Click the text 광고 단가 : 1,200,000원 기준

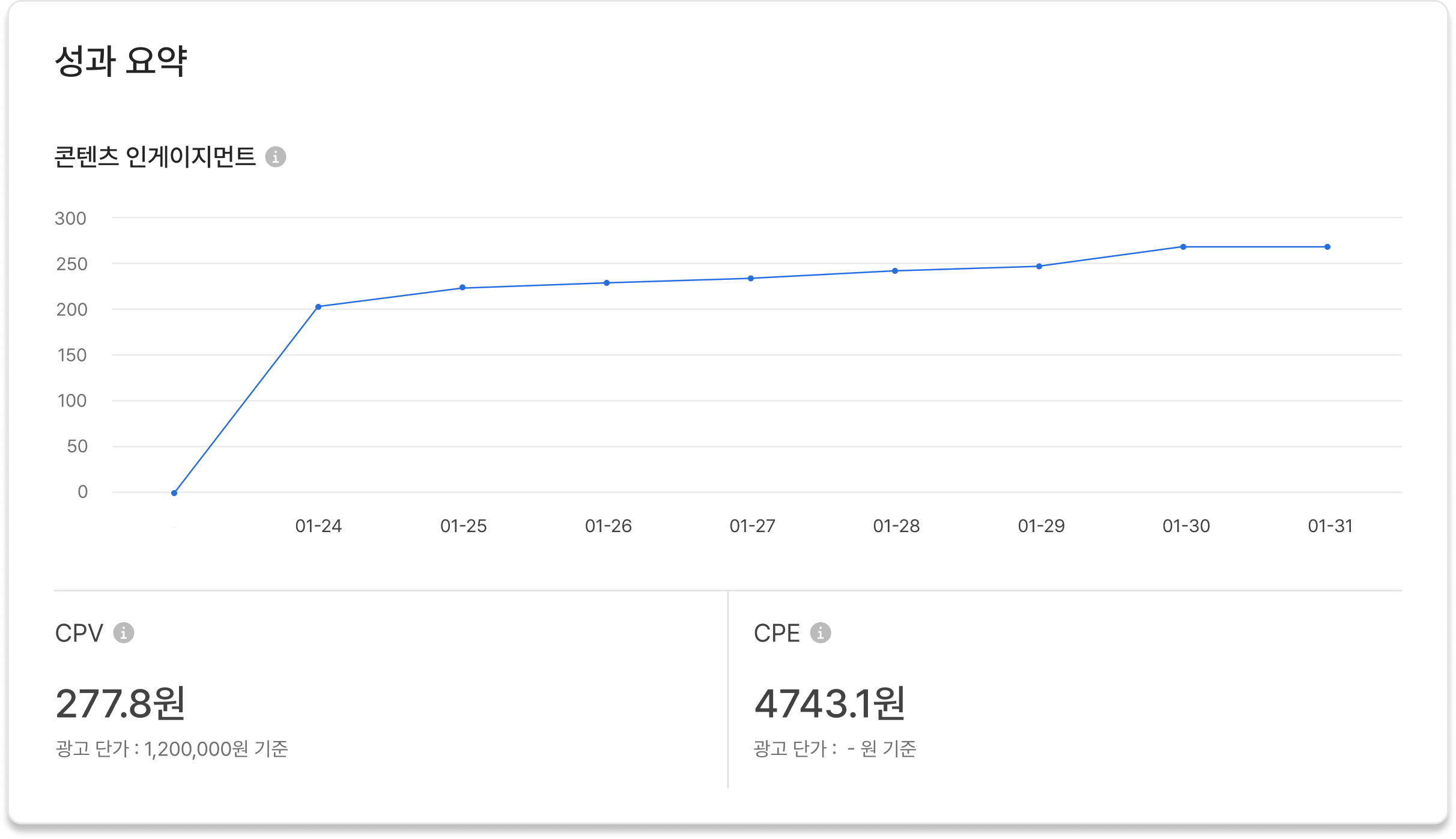pyautogui.click(x=172, y=749)
